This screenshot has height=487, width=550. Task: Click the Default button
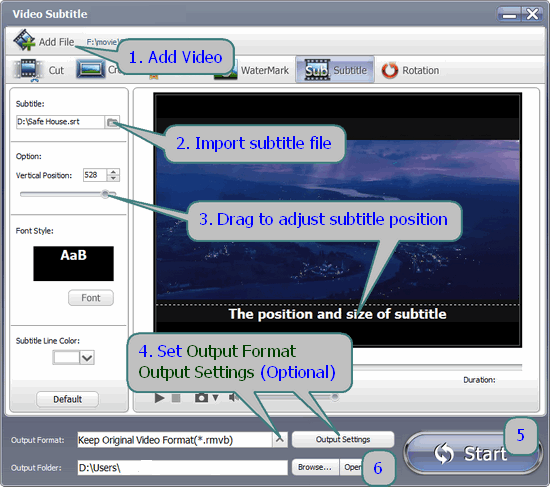(67, 399)
